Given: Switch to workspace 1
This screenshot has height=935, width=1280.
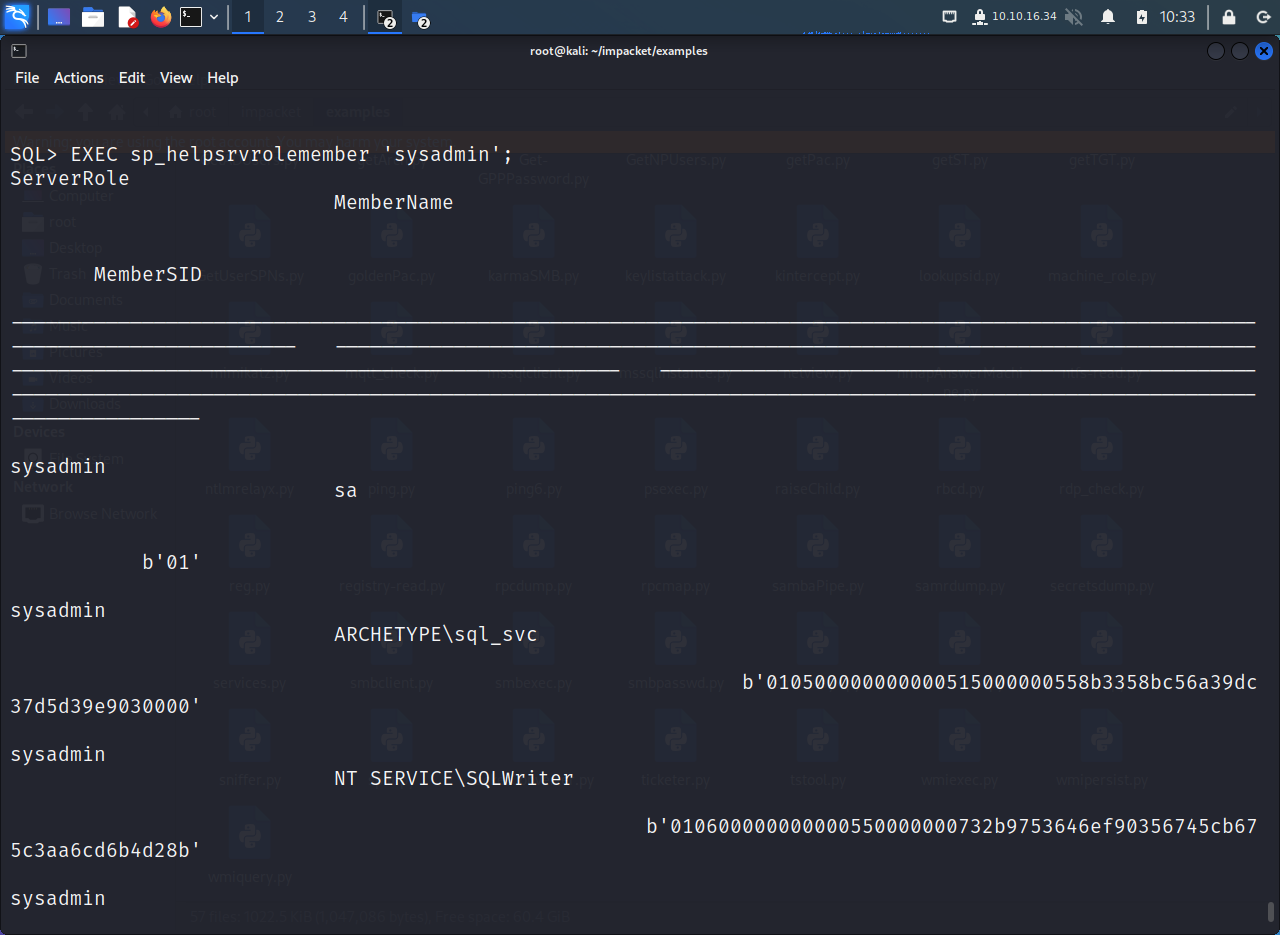Looking at the screenshot, I should point(248,17).
